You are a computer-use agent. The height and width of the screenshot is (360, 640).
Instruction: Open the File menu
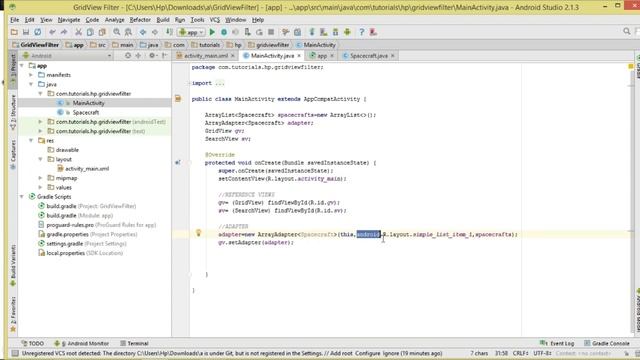[15, 20]
